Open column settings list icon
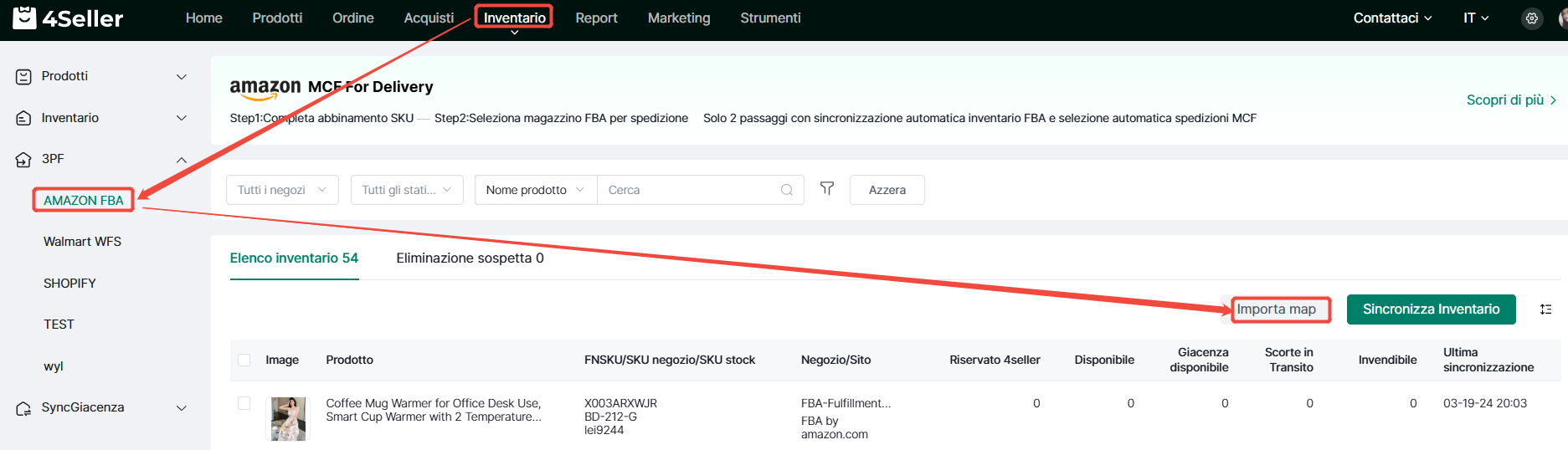Screen dimensions: 1568x450 pos(1545,309)
